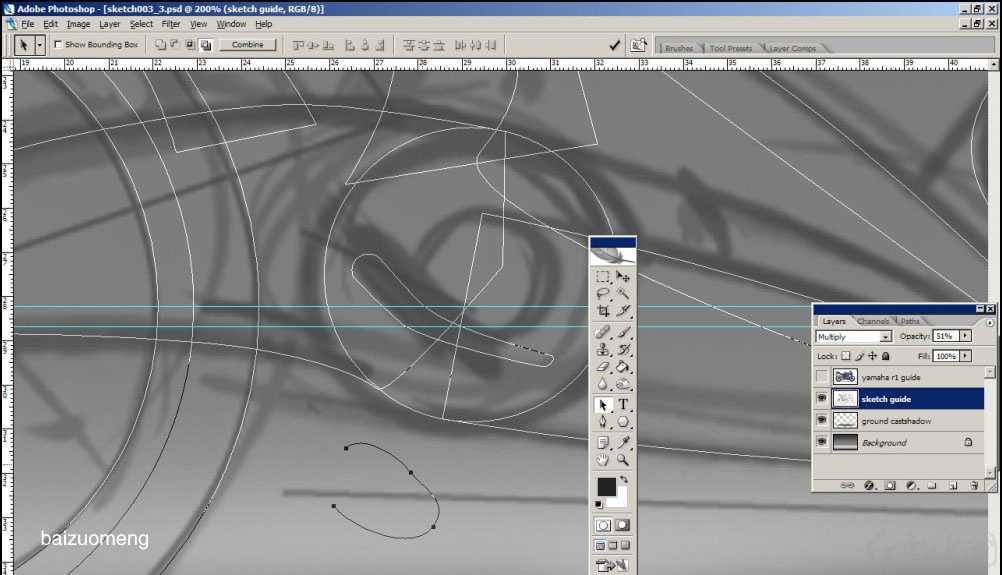Select the Hand tool
The image size is (1002, 575).
coord(602,460)
